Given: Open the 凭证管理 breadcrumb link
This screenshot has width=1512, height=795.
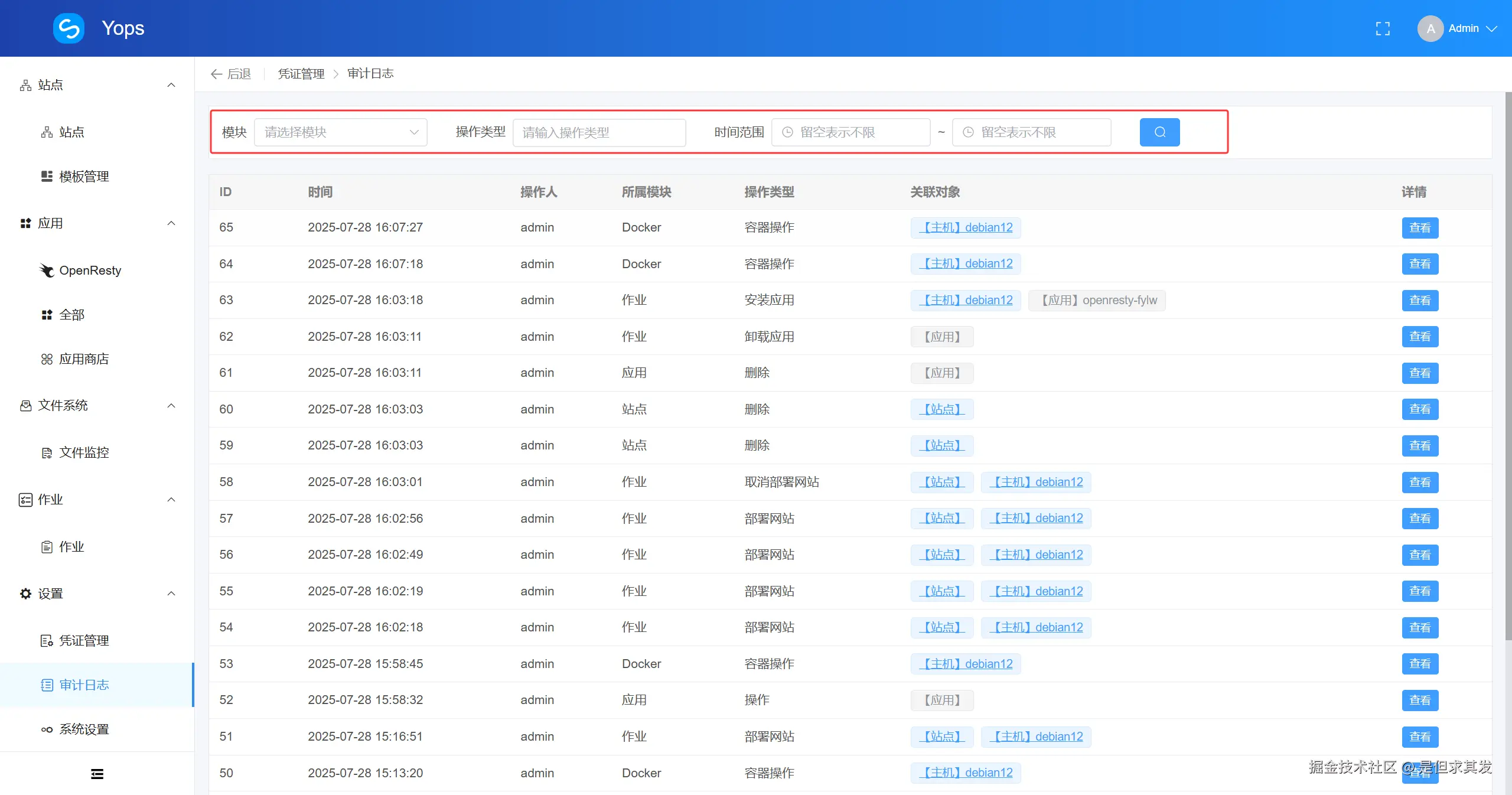Looking at the screenshot, I should [x=301, y=73].
